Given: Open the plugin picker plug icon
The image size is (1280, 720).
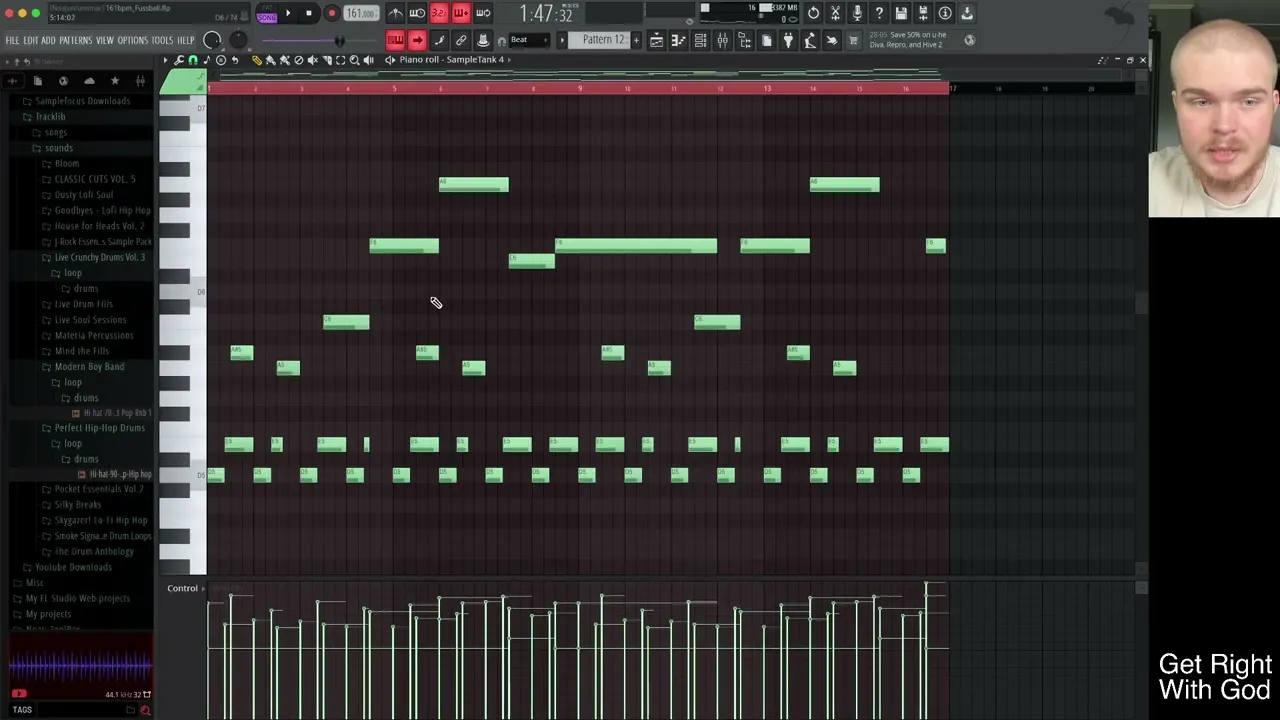Looking at the screenshot, I should 788,40.
